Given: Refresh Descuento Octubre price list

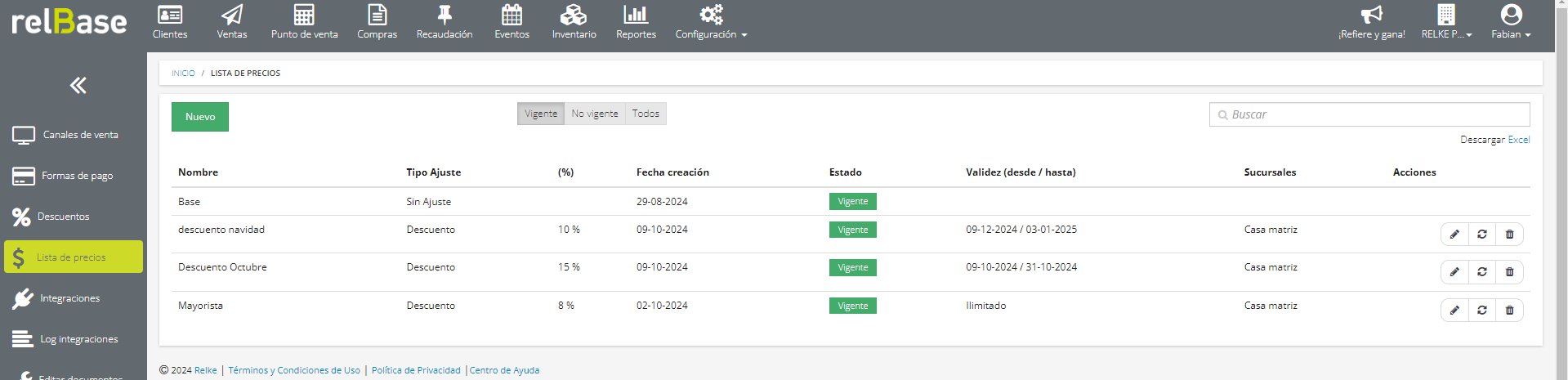Looking at the screenshot, I should [x=1482, y=272].
